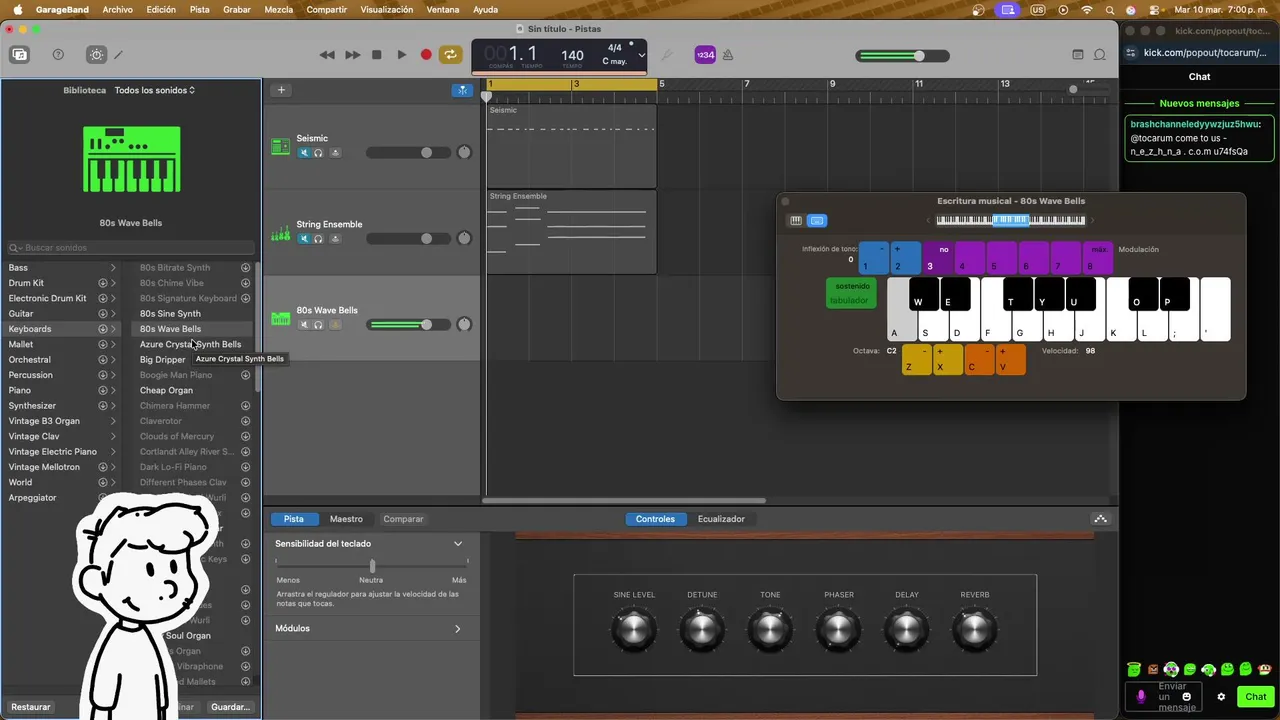Open the Loop Browser icon
The height and width of the screenshot is (720, 1280).
click(x=1100, y=55)
